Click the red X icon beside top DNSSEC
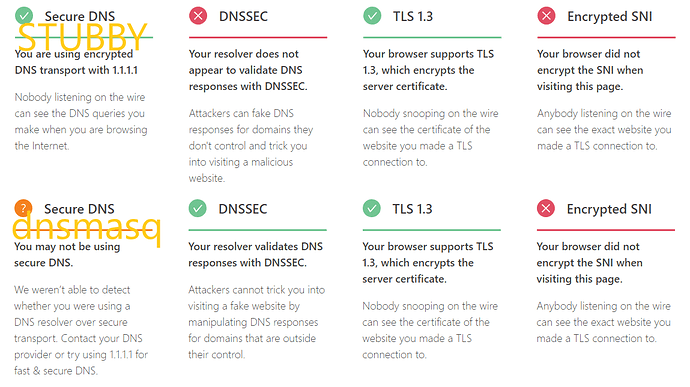 (198, 16)
